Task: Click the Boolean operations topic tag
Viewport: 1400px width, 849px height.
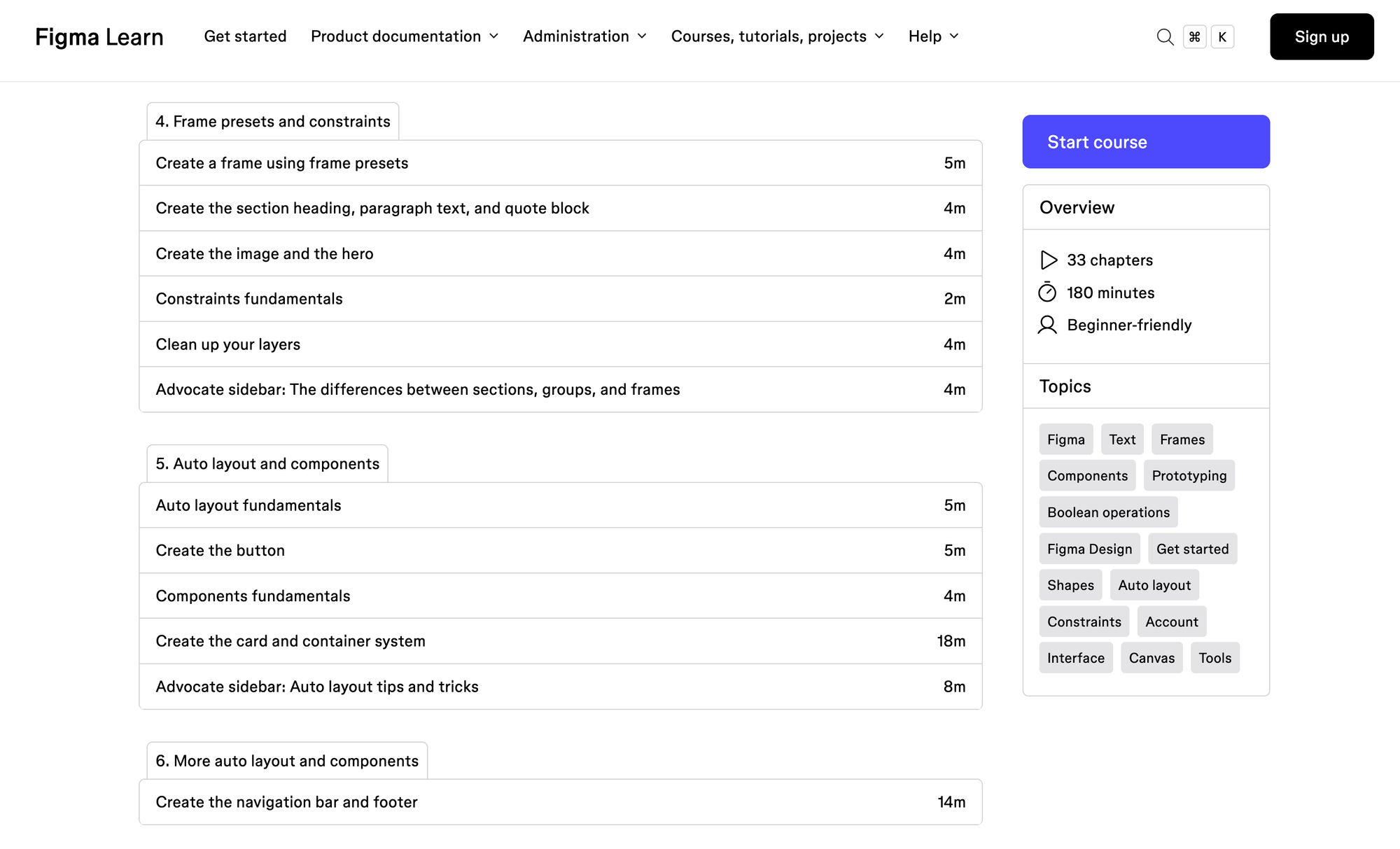Action: coord(1109,512)
